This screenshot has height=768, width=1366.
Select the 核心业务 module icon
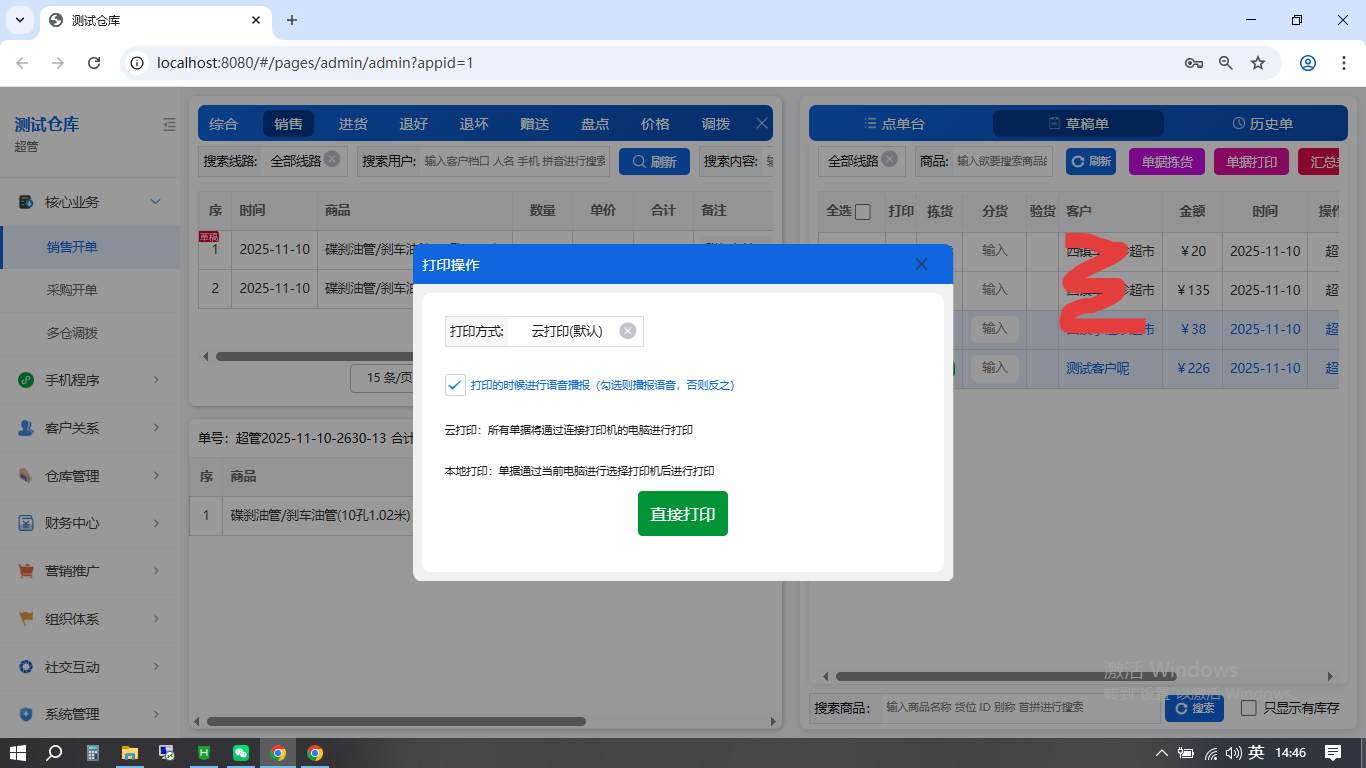[25, 202]
